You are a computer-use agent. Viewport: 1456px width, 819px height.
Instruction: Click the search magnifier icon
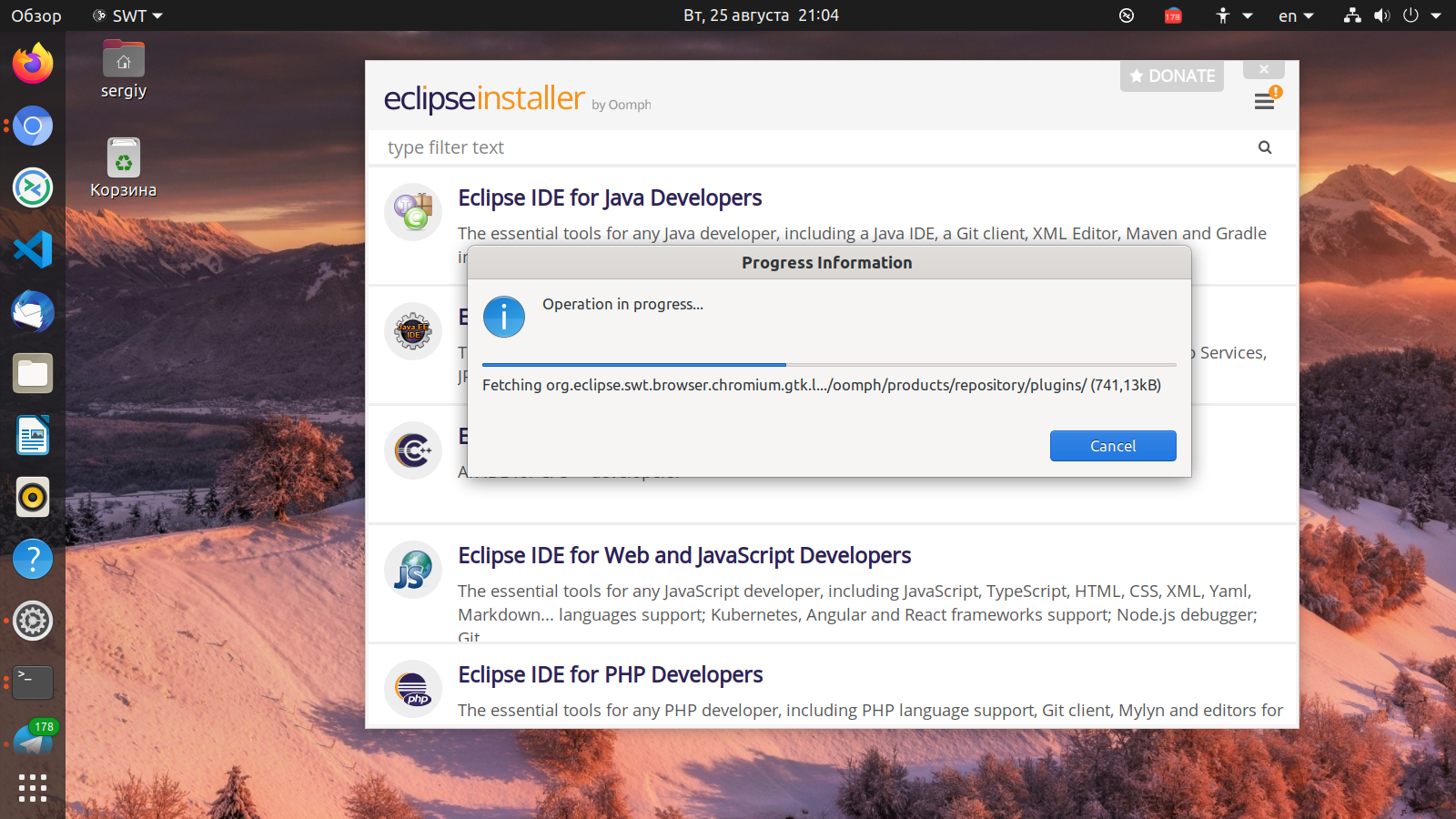pyautogui.click(x=1265, y=147)
